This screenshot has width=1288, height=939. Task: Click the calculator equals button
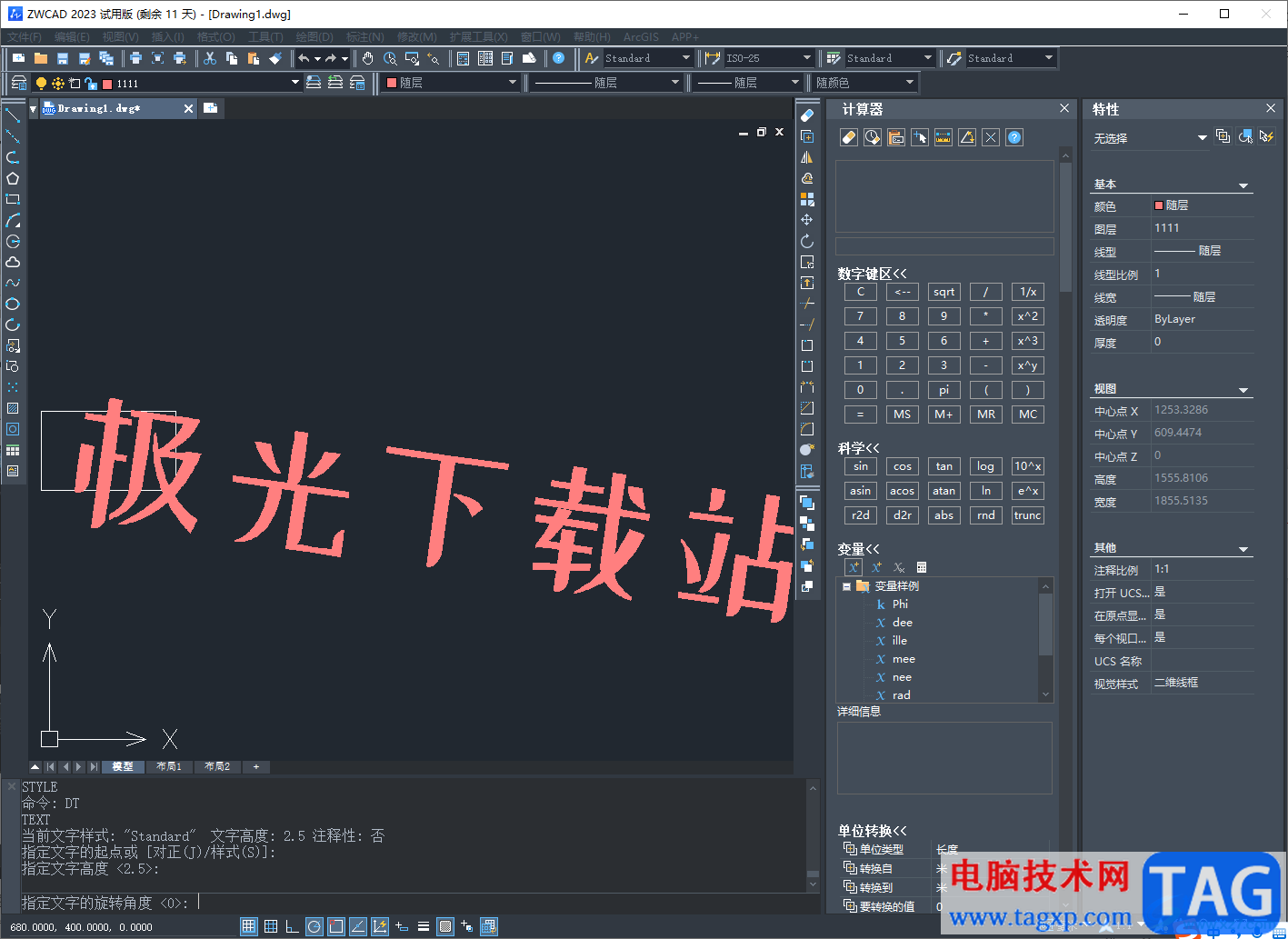click(861, 415)
